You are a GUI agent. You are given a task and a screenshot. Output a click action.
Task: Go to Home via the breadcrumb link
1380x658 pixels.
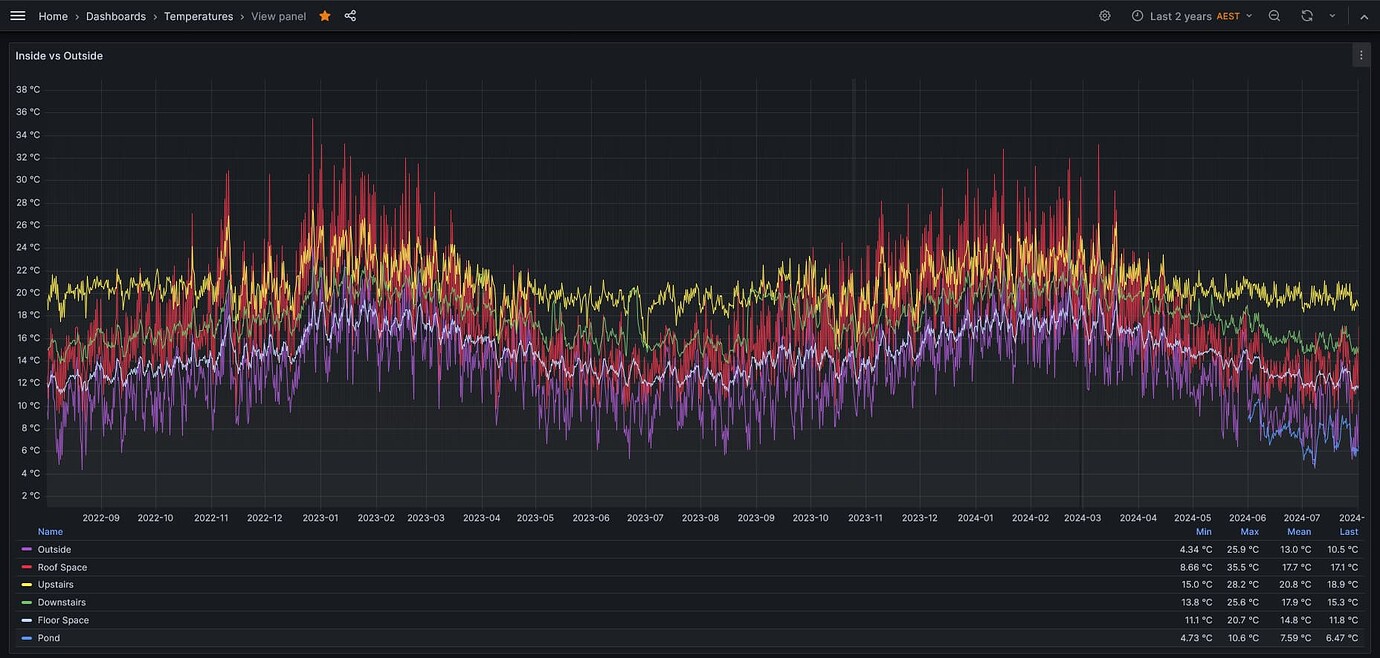[x=52, y=16]
